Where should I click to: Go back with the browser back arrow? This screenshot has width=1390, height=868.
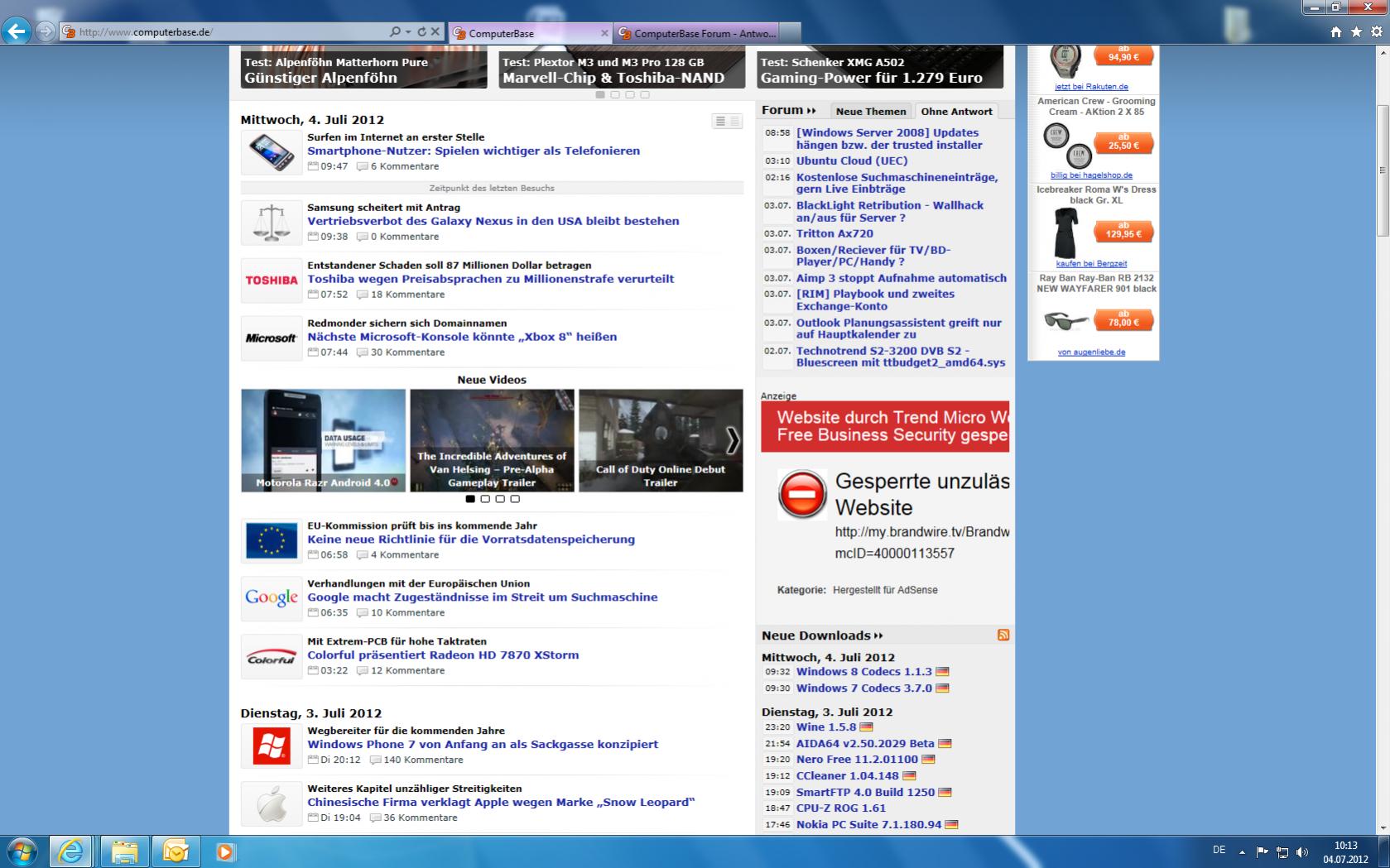pos(17,32)
